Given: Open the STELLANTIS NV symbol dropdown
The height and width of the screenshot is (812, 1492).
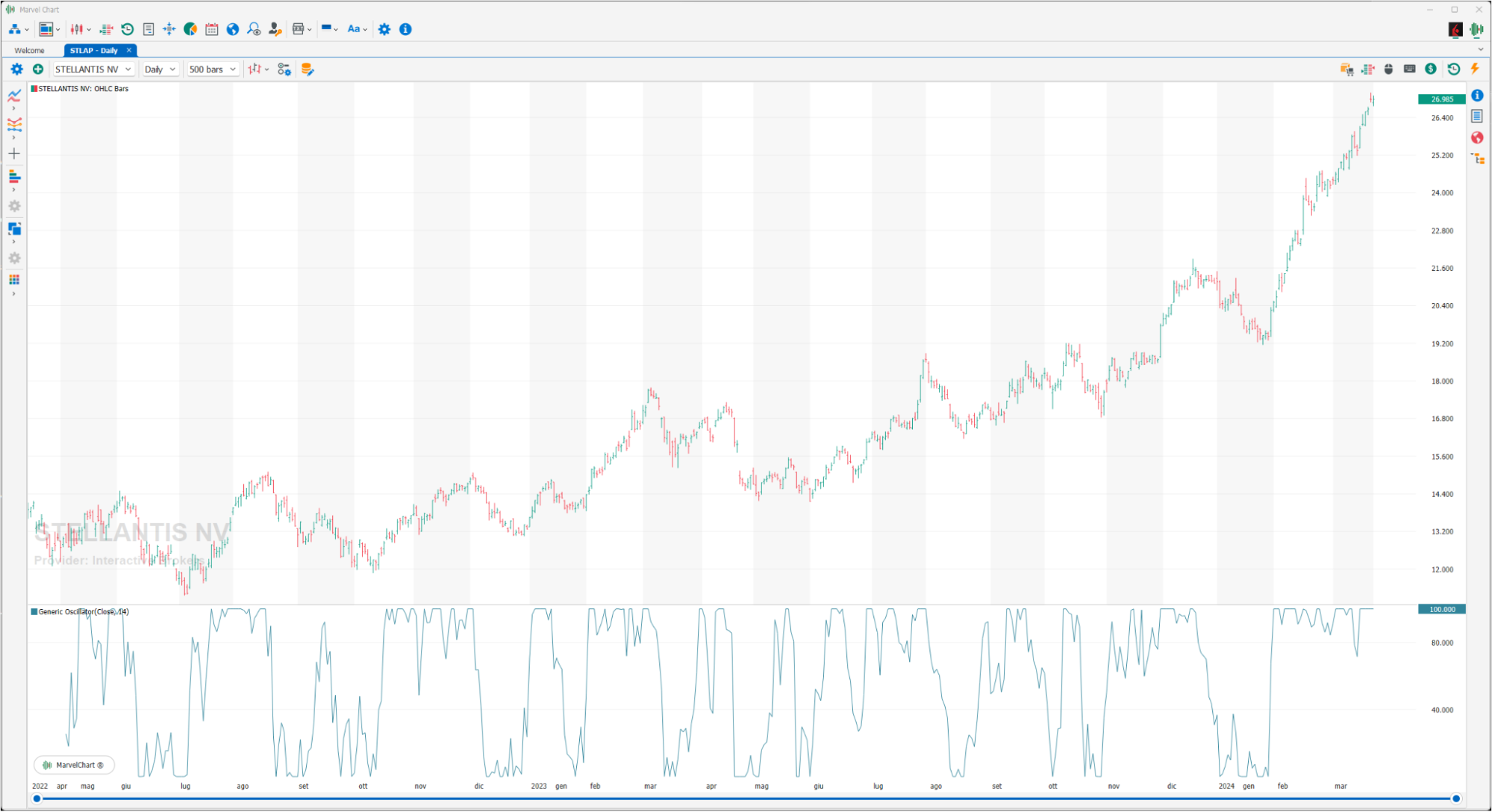Looking at the screenshot, I should click(93, 69).
